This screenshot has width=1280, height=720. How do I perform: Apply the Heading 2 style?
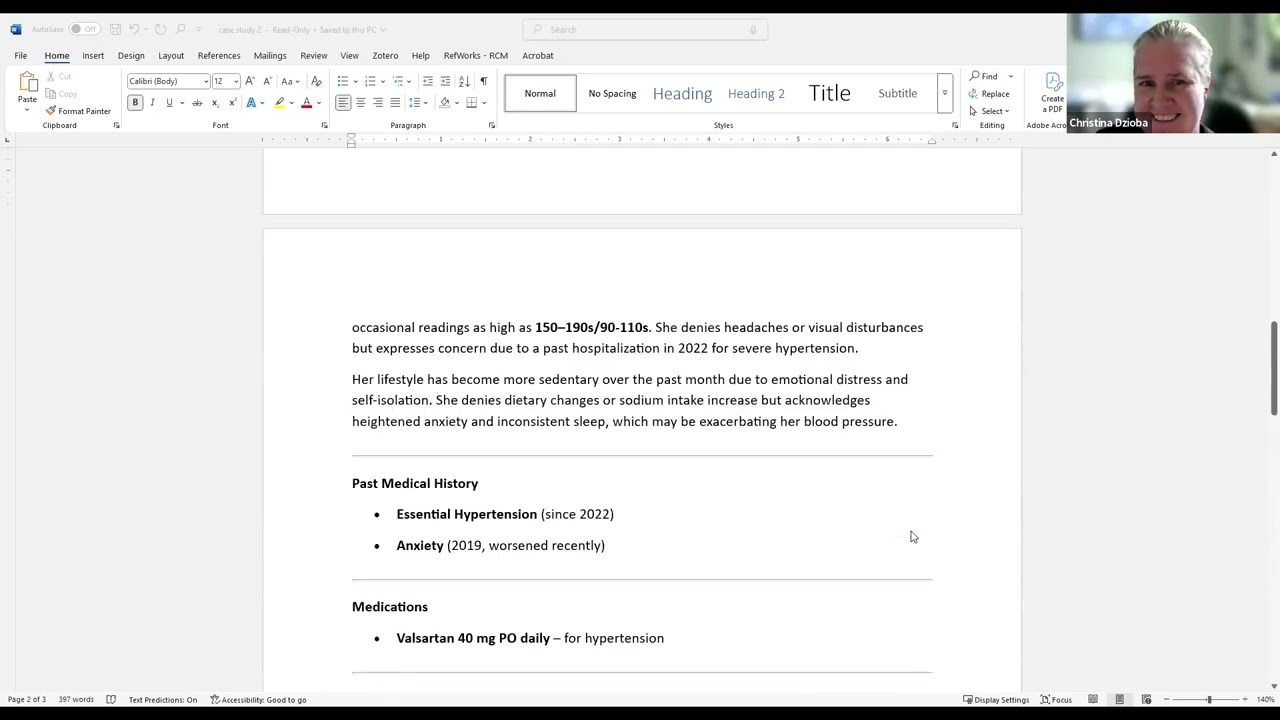(756, 93)
